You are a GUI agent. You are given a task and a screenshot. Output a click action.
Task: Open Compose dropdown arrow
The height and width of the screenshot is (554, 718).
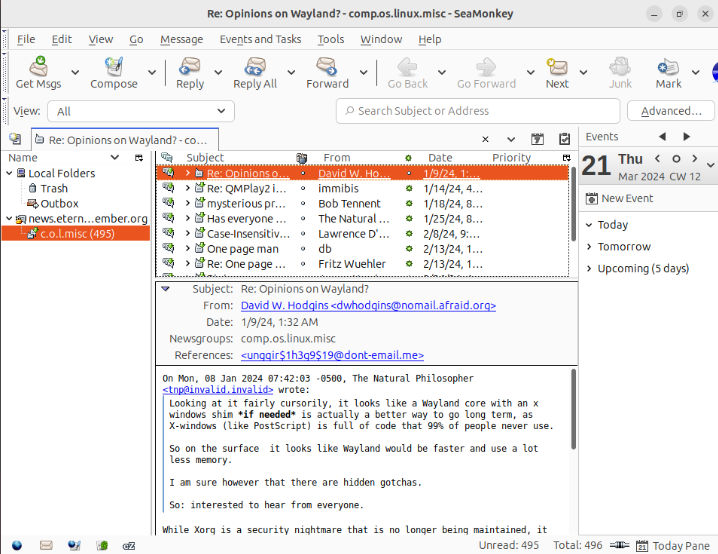pyautogui.click(x=152, y=72)
